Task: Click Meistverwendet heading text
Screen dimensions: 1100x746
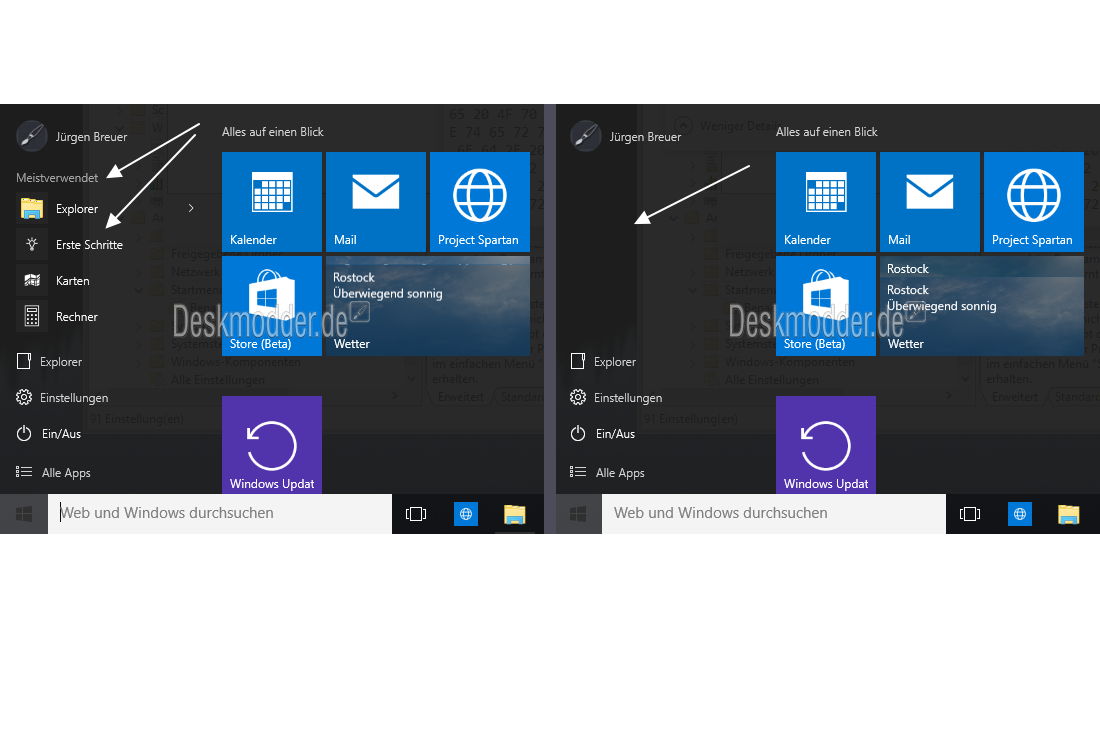Action: 57,178
